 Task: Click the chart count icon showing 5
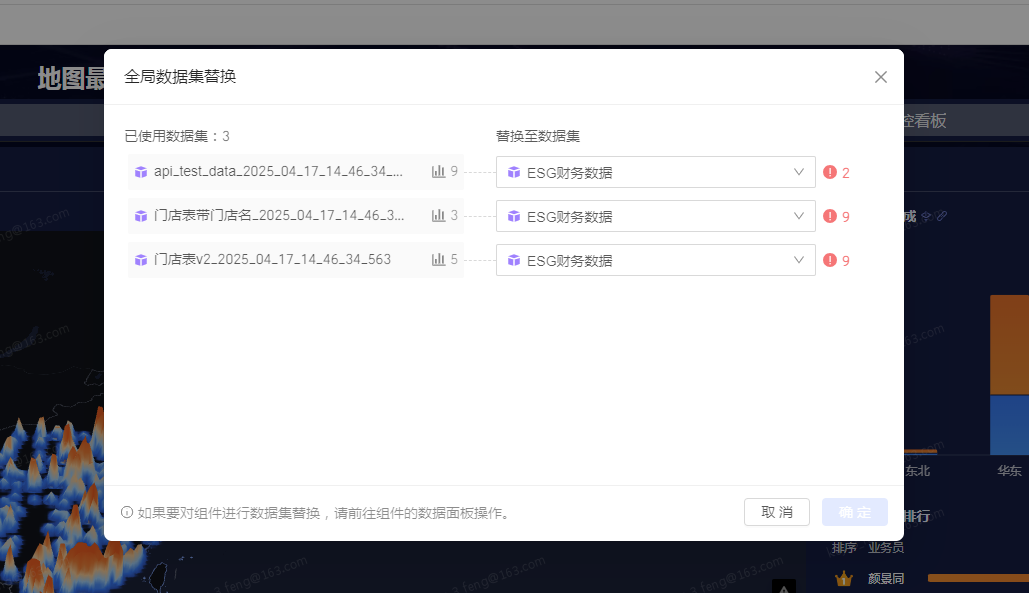pyautogui.click(x=438, y=259)
